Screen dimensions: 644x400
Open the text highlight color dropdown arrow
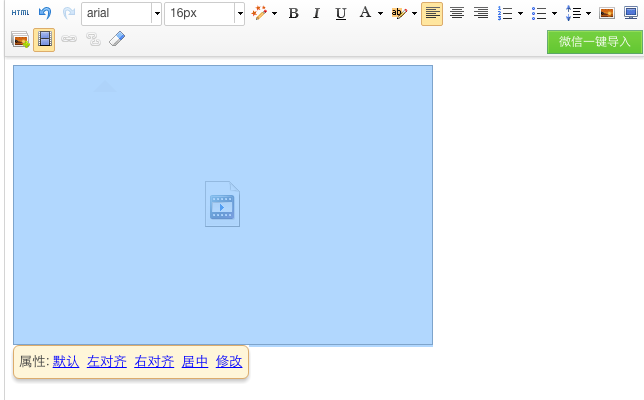tap(413, 13)
